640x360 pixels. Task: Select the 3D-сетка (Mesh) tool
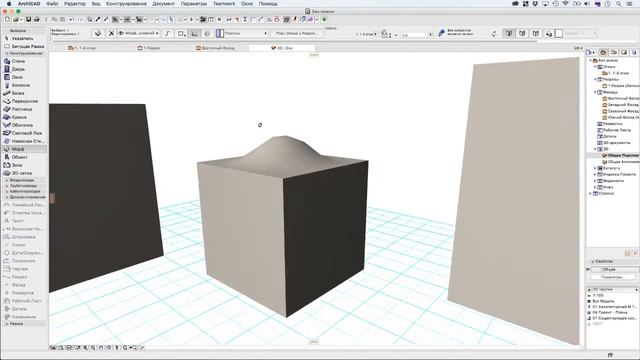[x=24, y=173]
